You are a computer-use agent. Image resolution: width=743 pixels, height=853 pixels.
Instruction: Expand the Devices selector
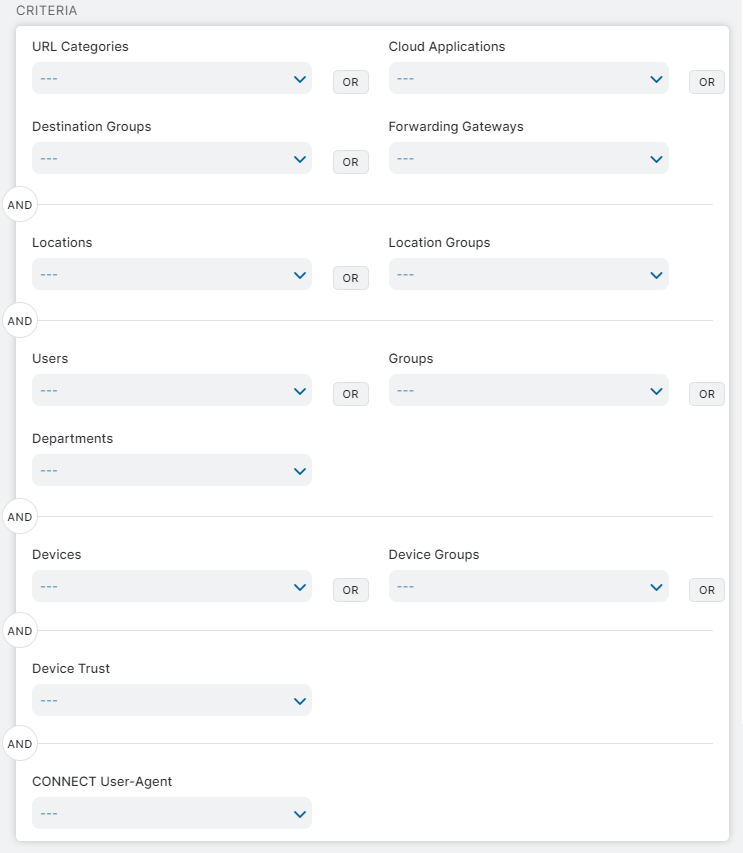point(171,586)
